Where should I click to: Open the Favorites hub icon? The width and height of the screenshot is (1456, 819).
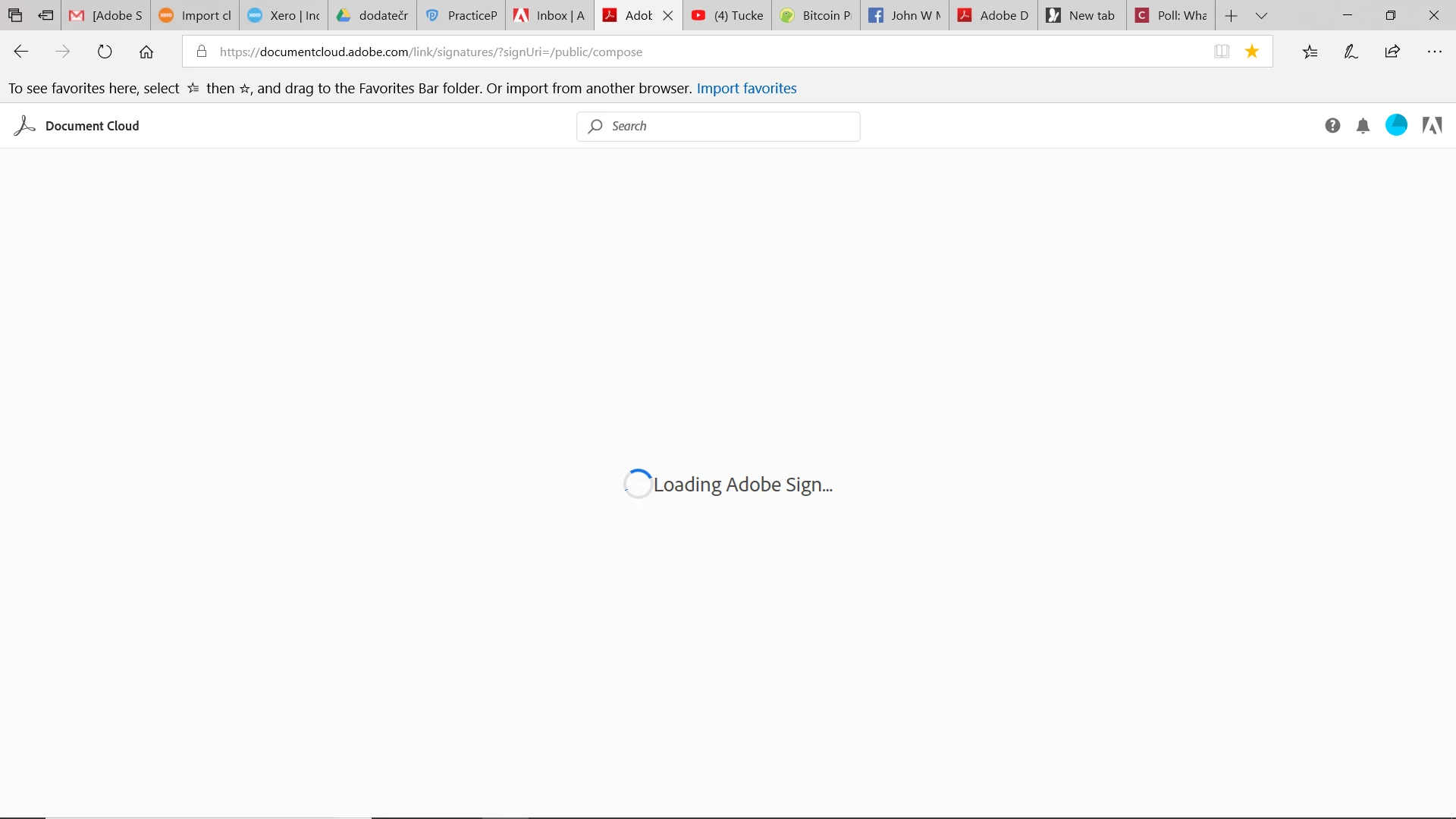(x=1310, y=52)
